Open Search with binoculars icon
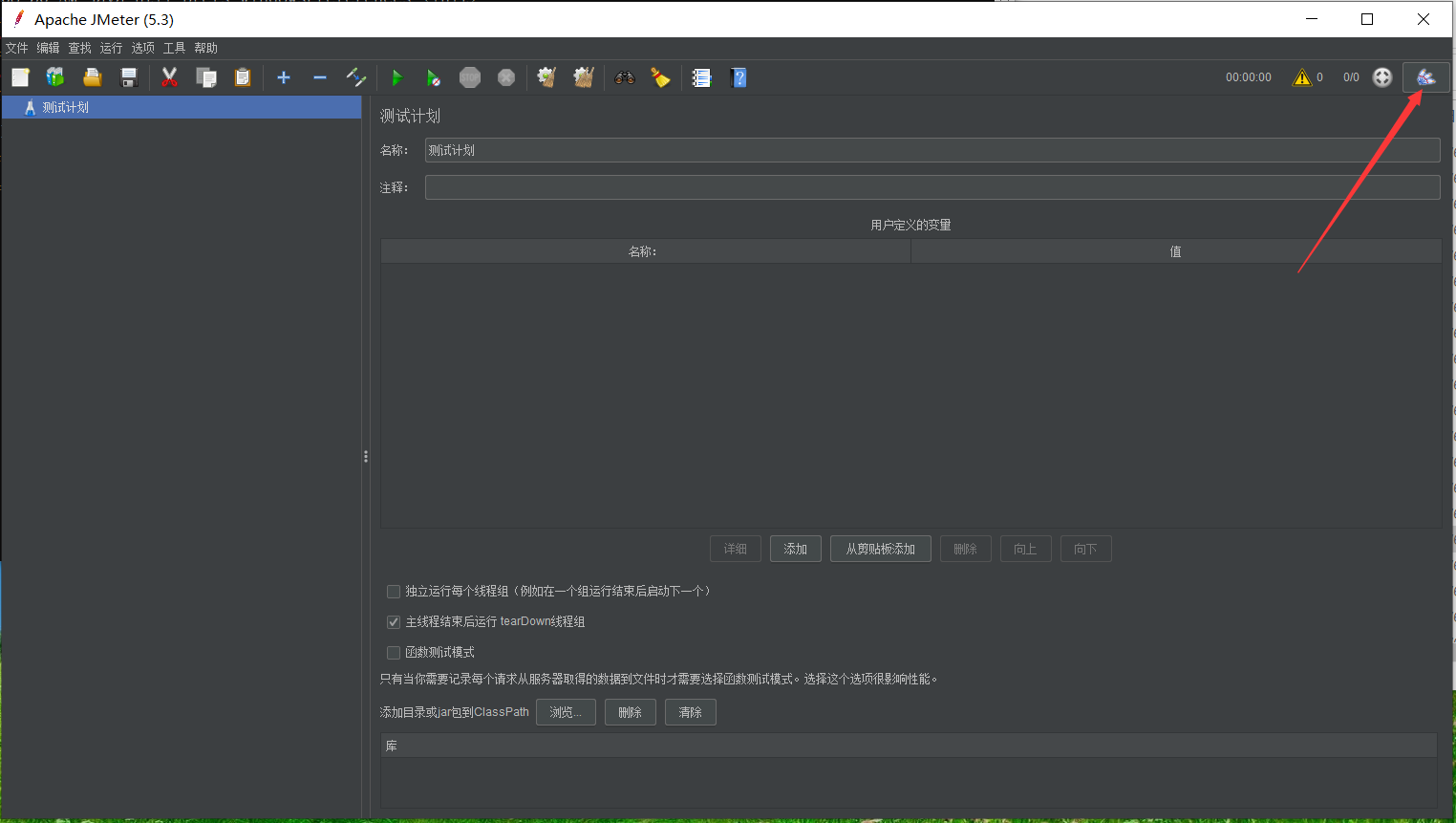This screenshot has width=1456, height=823. pos(625,77)
